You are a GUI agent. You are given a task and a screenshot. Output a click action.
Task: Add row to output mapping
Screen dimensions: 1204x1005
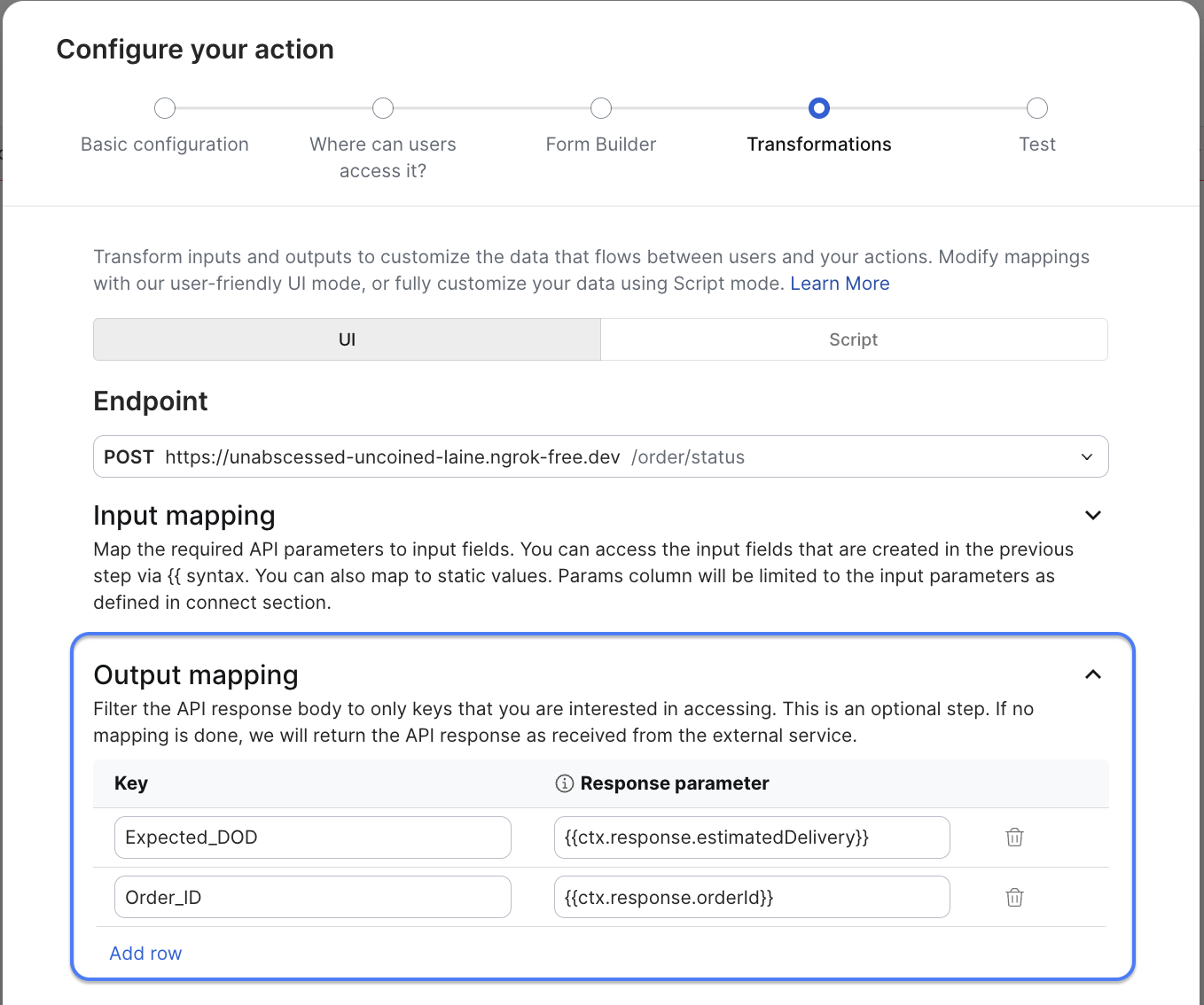[x=145, y=954]
